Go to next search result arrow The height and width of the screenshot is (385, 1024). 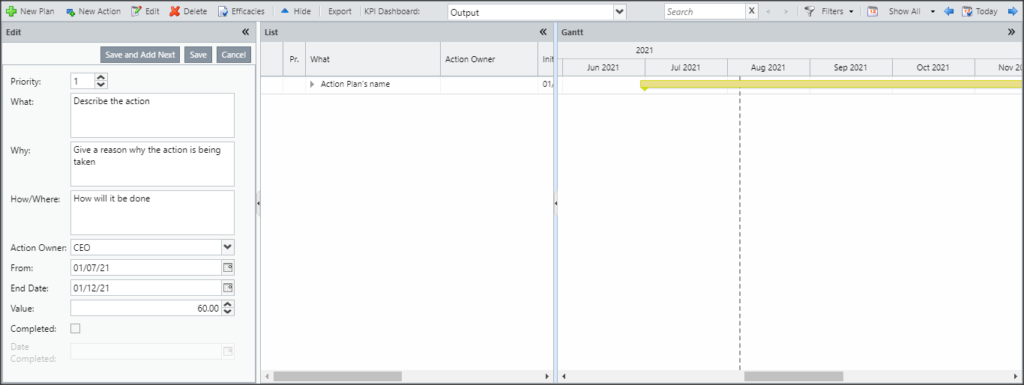click(x=786, y=12)
